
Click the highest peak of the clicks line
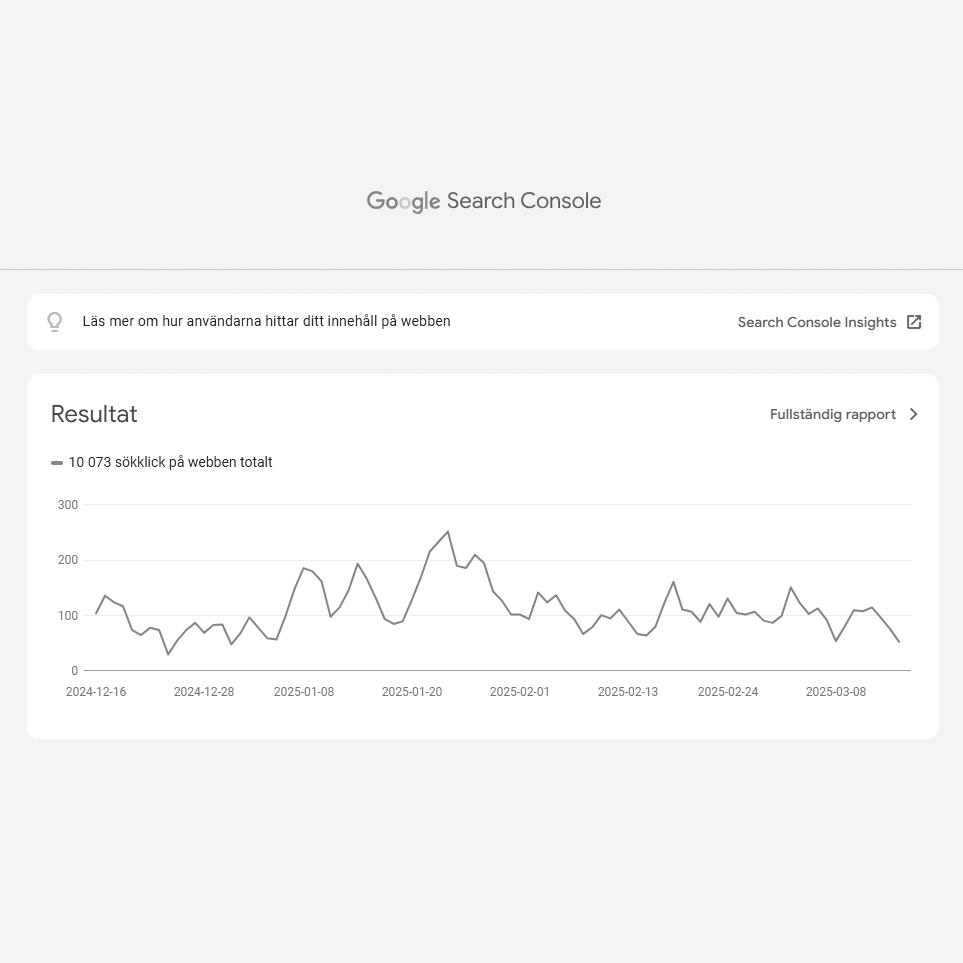(x=448, y=532)
